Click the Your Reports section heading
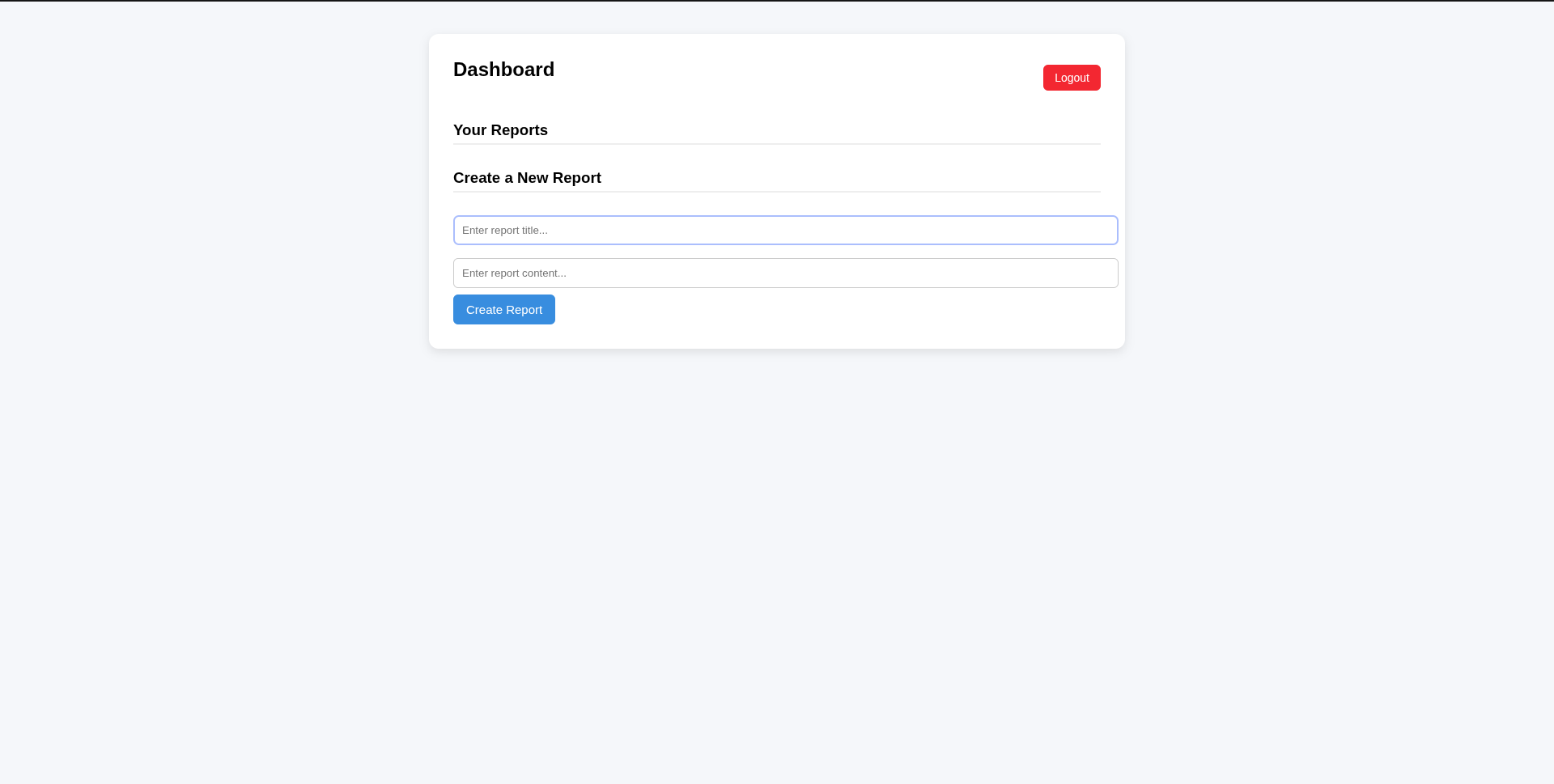The height and width of the screenshot is (784, 1554). coord(500,130)
